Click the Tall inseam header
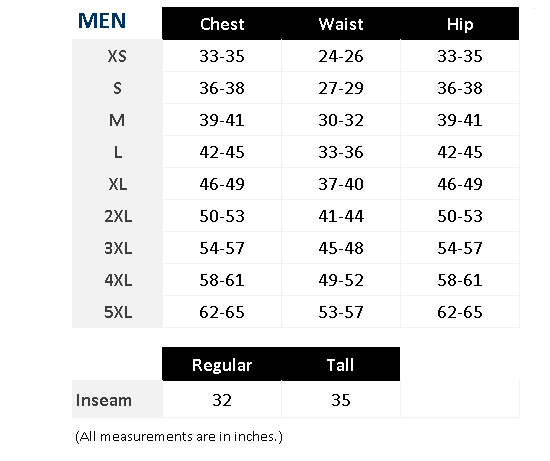 point(341,365)
